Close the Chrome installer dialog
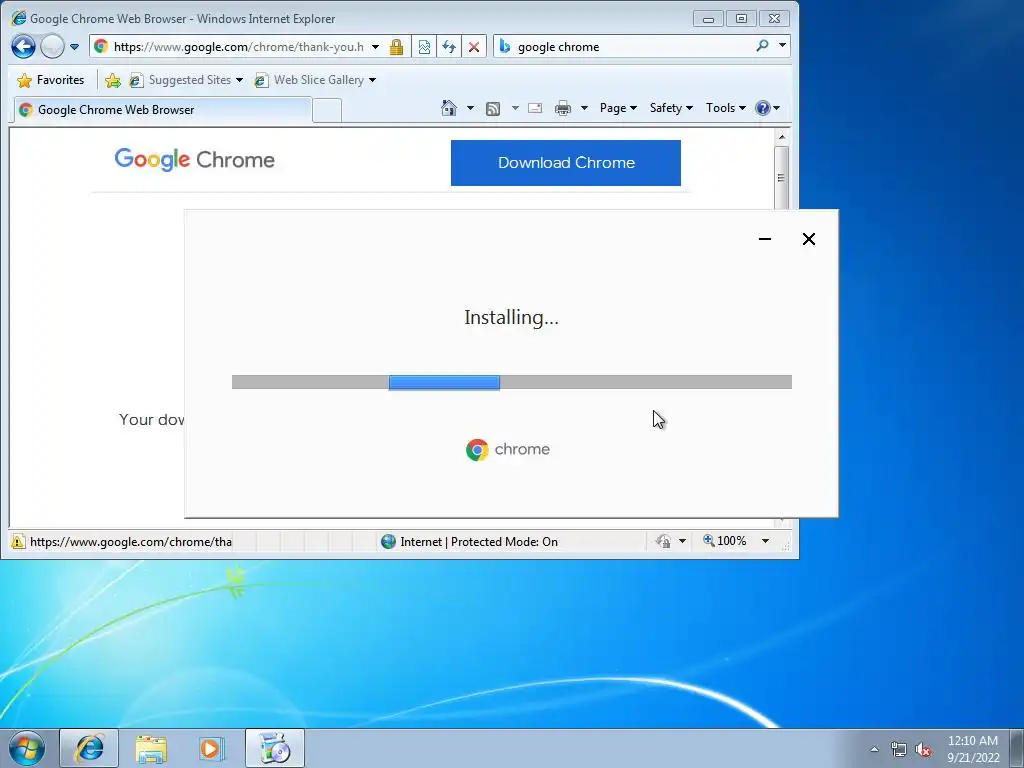This screenshot has height=768, width=1024. [808, 239]
